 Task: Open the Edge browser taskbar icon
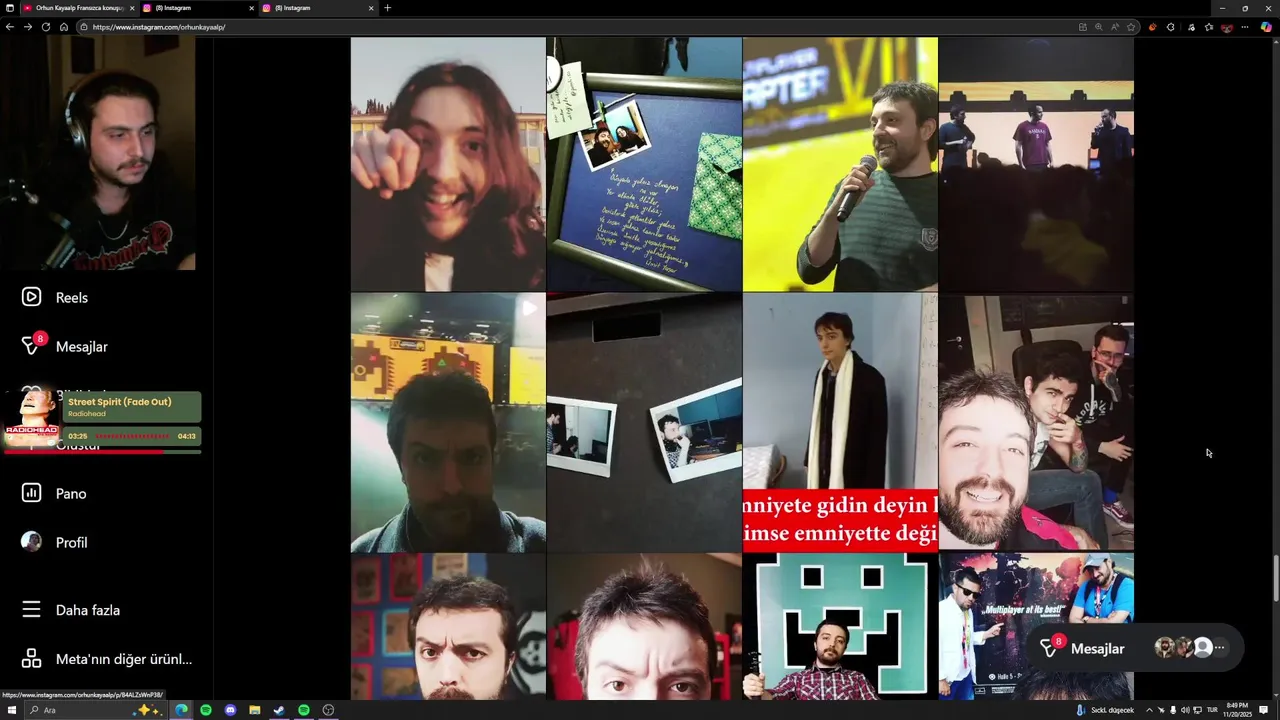(x=182, y=710)
